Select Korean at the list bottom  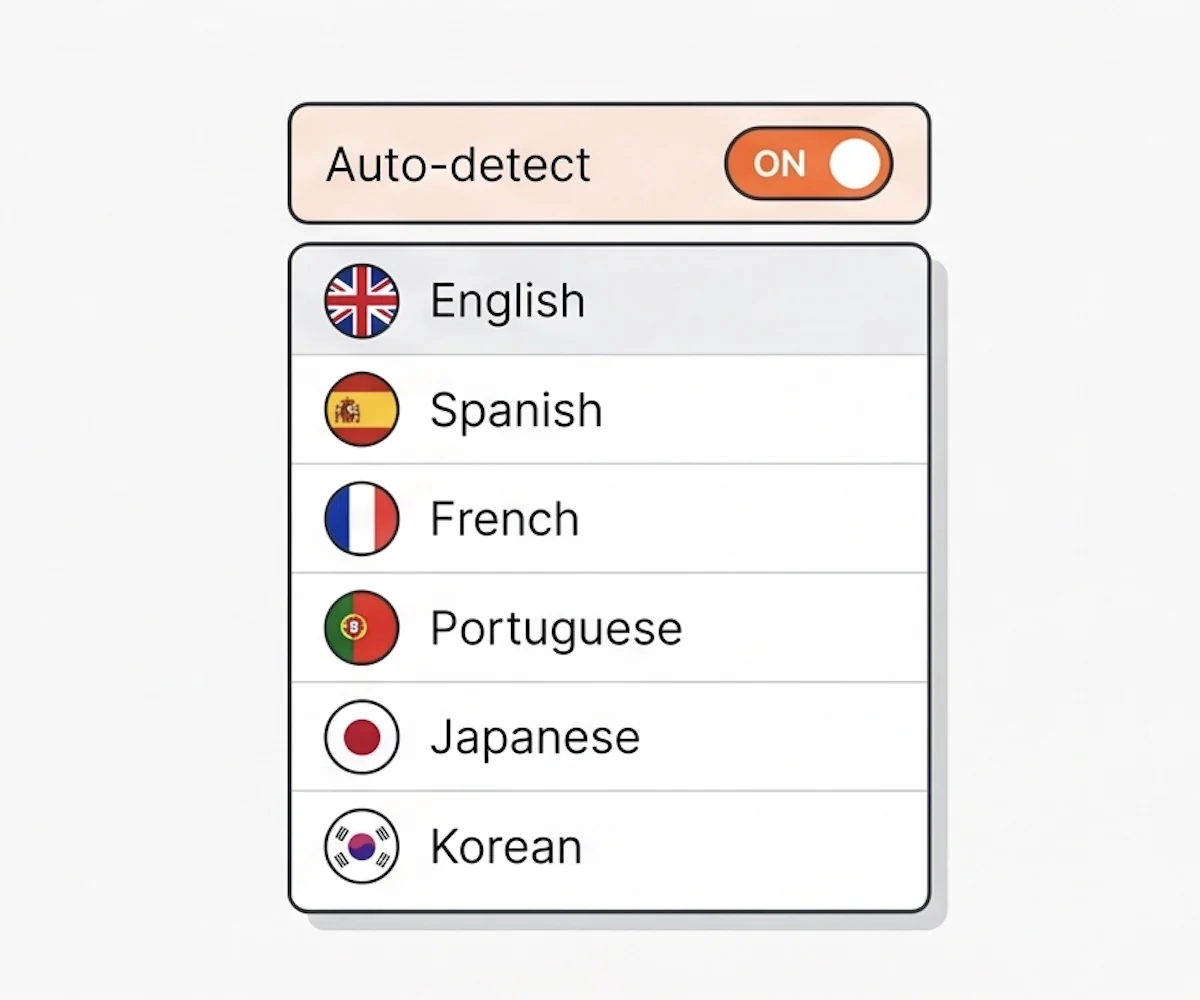point(609,849)
